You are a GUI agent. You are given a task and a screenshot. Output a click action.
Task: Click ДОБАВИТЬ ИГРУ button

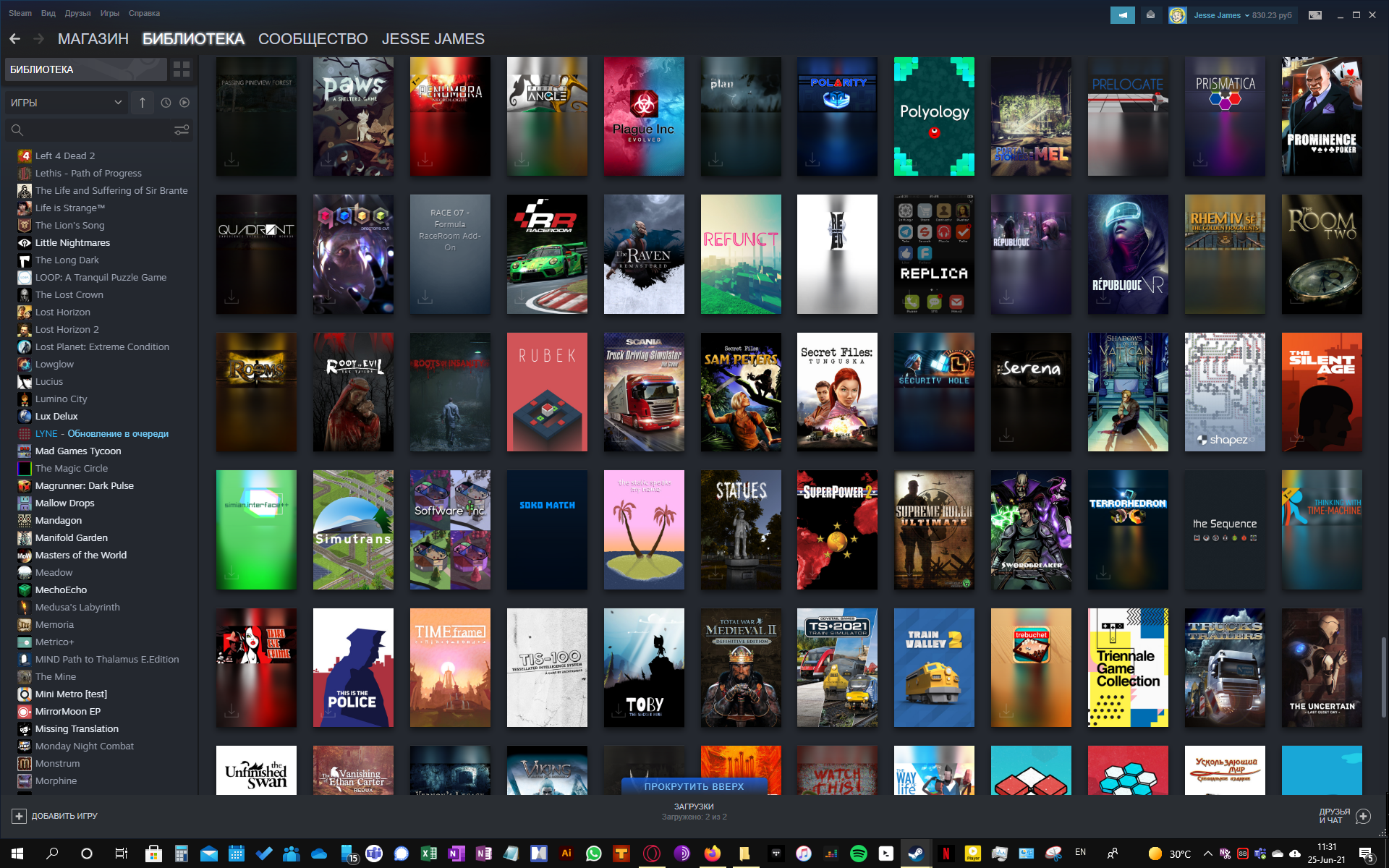pos(55,816)
